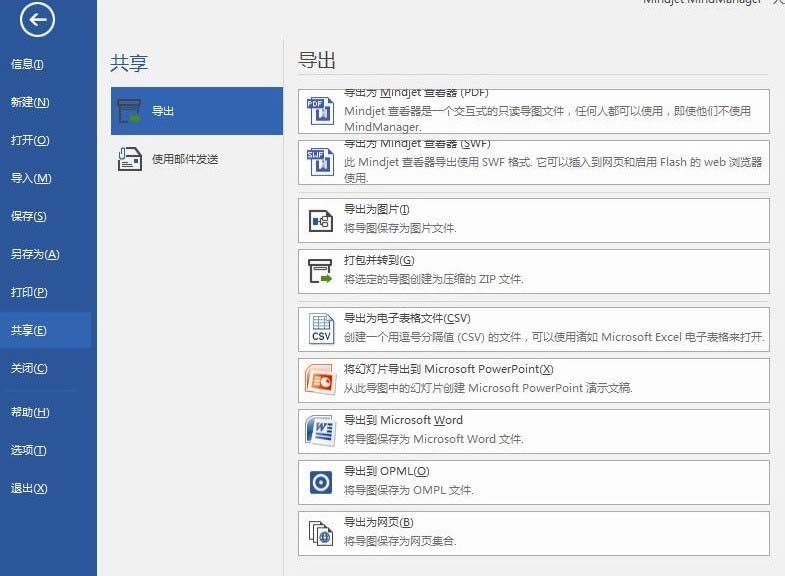This screenshot has height=576, width=785.
Task: Click the text 将导图保存为图片文件.
Action: point(400,228)
